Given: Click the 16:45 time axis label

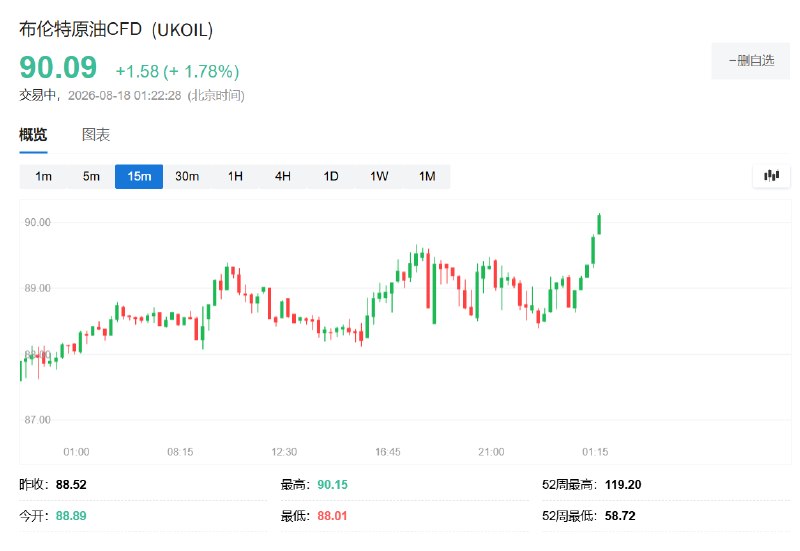Looking at the screenshot, I should pyautogui.click(x=388, y=452).
